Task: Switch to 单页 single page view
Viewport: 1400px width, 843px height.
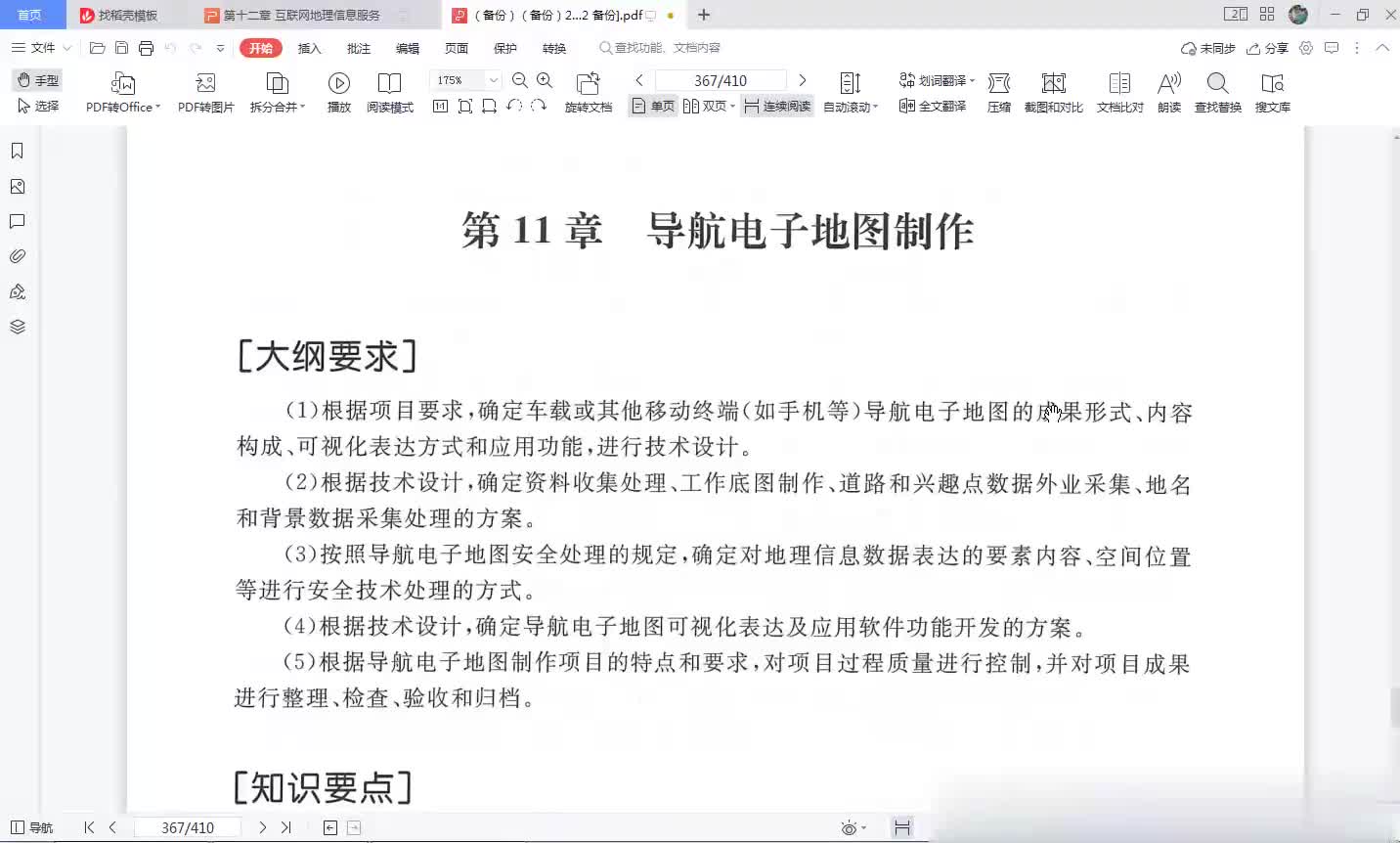Action: click(x=653, y=106)
